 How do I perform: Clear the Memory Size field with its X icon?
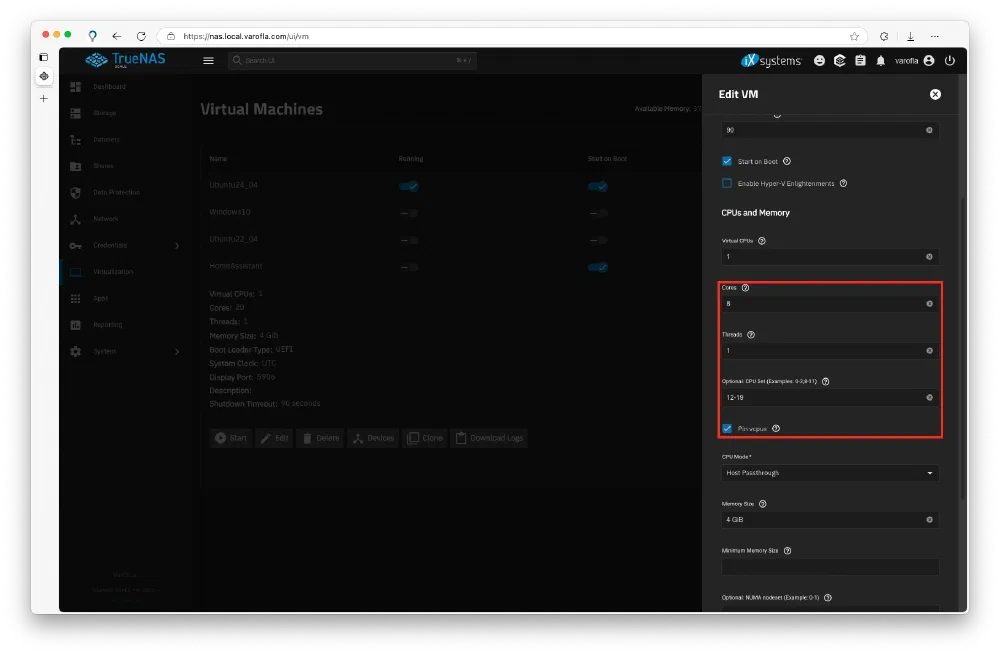point(929,520)
